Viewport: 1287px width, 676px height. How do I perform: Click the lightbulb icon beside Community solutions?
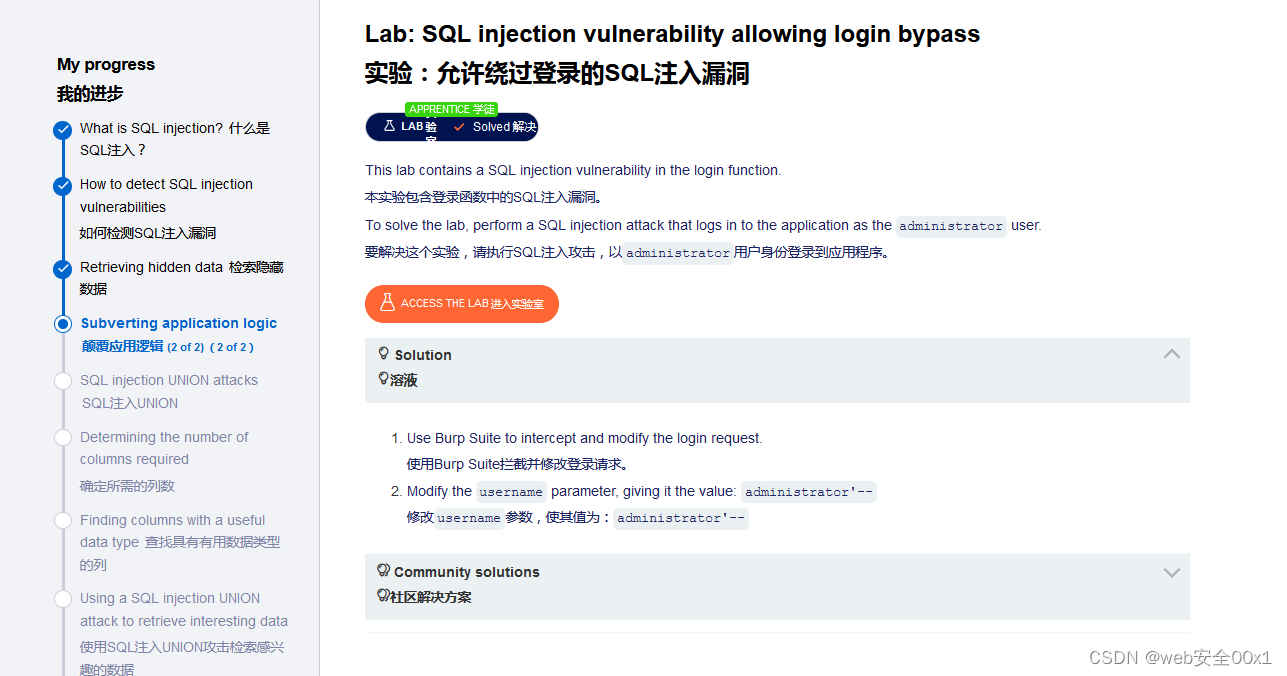click(384, 568)
